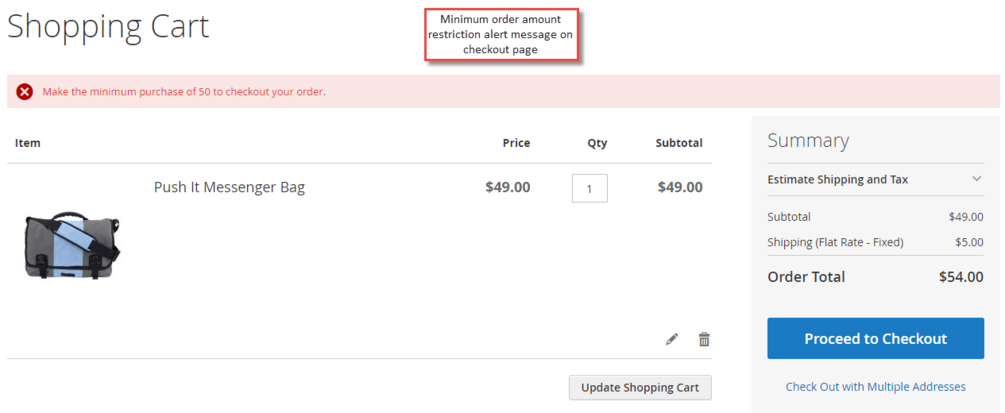
Task: Click the Shipping Flat Rate line
Action: click(x=835, y=242)
